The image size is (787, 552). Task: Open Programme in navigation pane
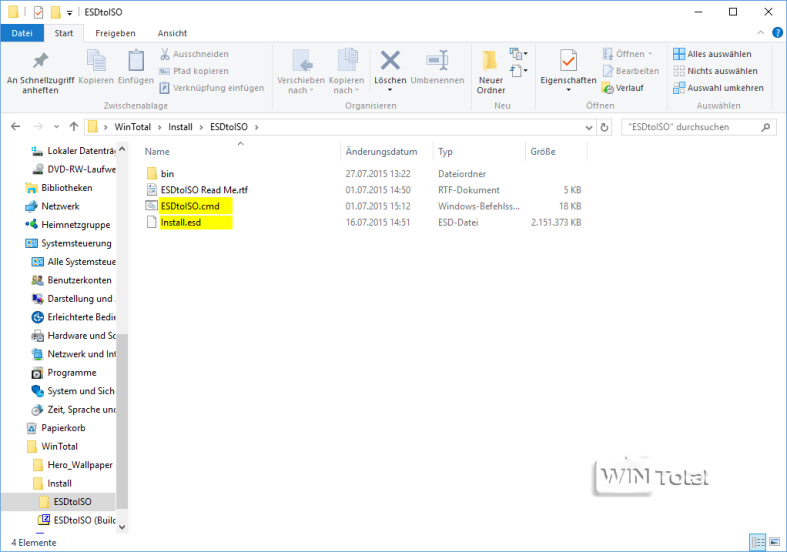(72, 373)
